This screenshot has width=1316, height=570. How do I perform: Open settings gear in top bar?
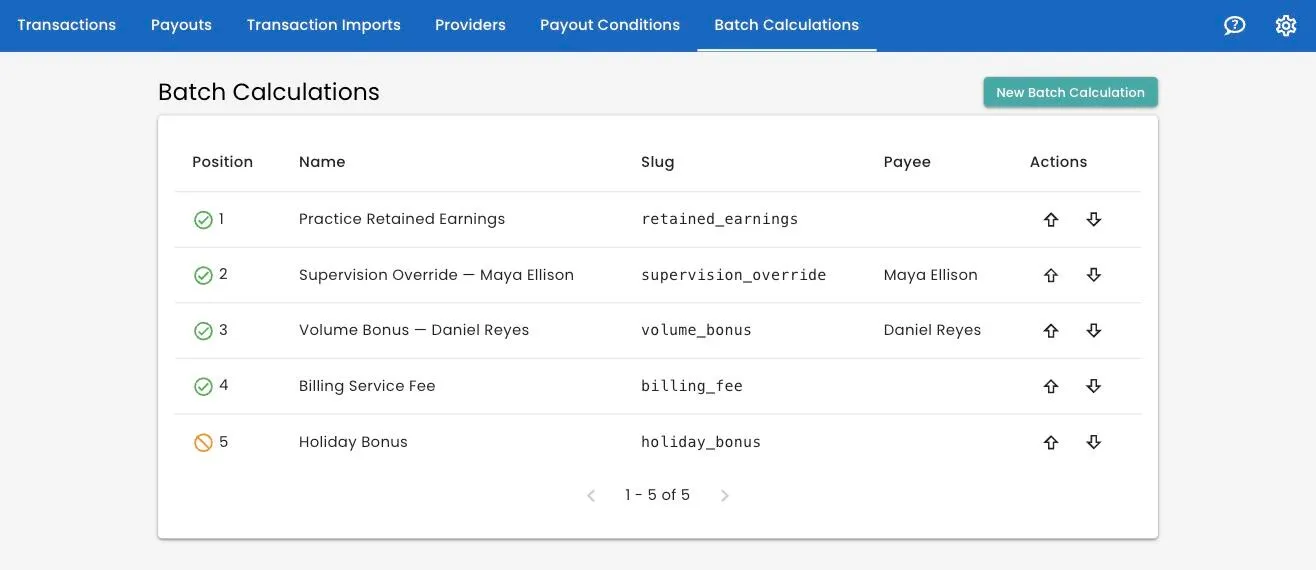1286,26
